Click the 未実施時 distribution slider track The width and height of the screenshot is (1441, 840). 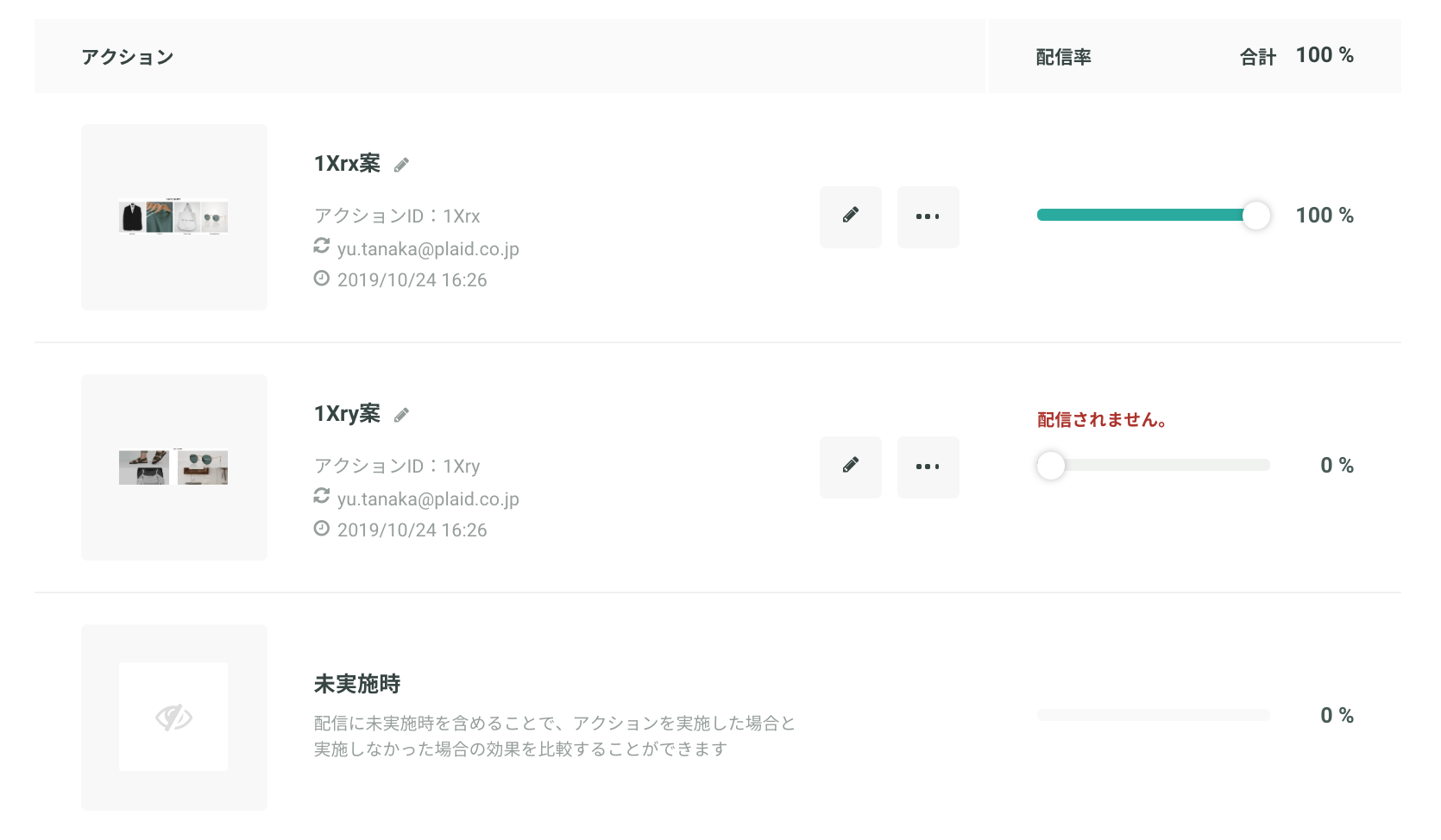[1154, 715]
